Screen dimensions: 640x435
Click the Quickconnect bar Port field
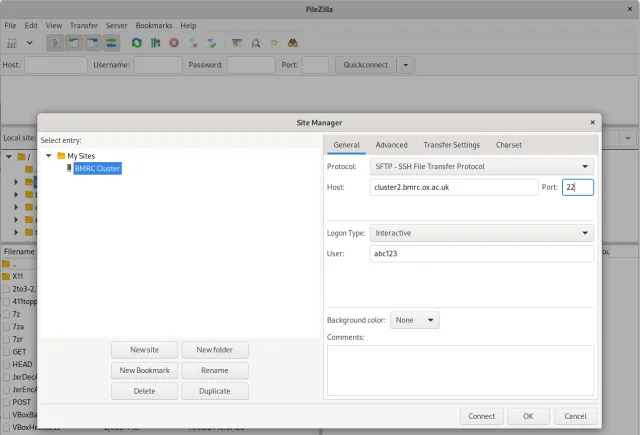(x=316, y=65)
